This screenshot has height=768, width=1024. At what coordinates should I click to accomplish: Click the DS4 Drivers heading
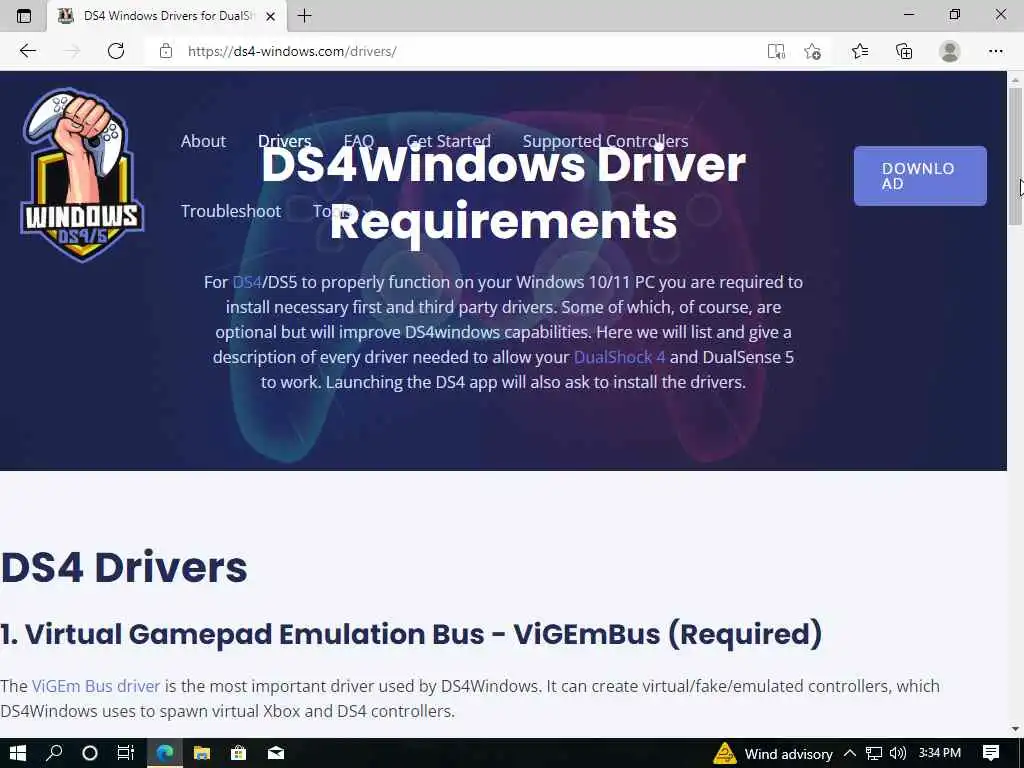coord(124,567)
